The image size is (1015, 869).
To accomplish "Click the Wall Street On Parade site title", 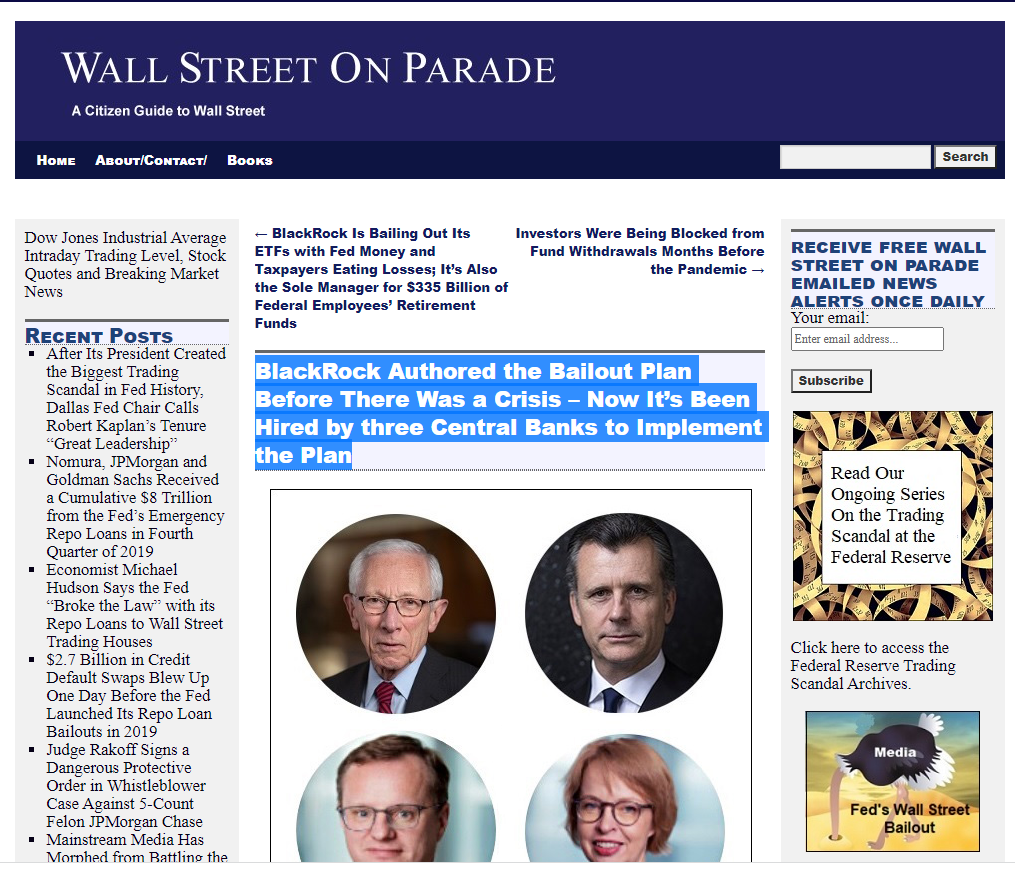I will (309, 69).
